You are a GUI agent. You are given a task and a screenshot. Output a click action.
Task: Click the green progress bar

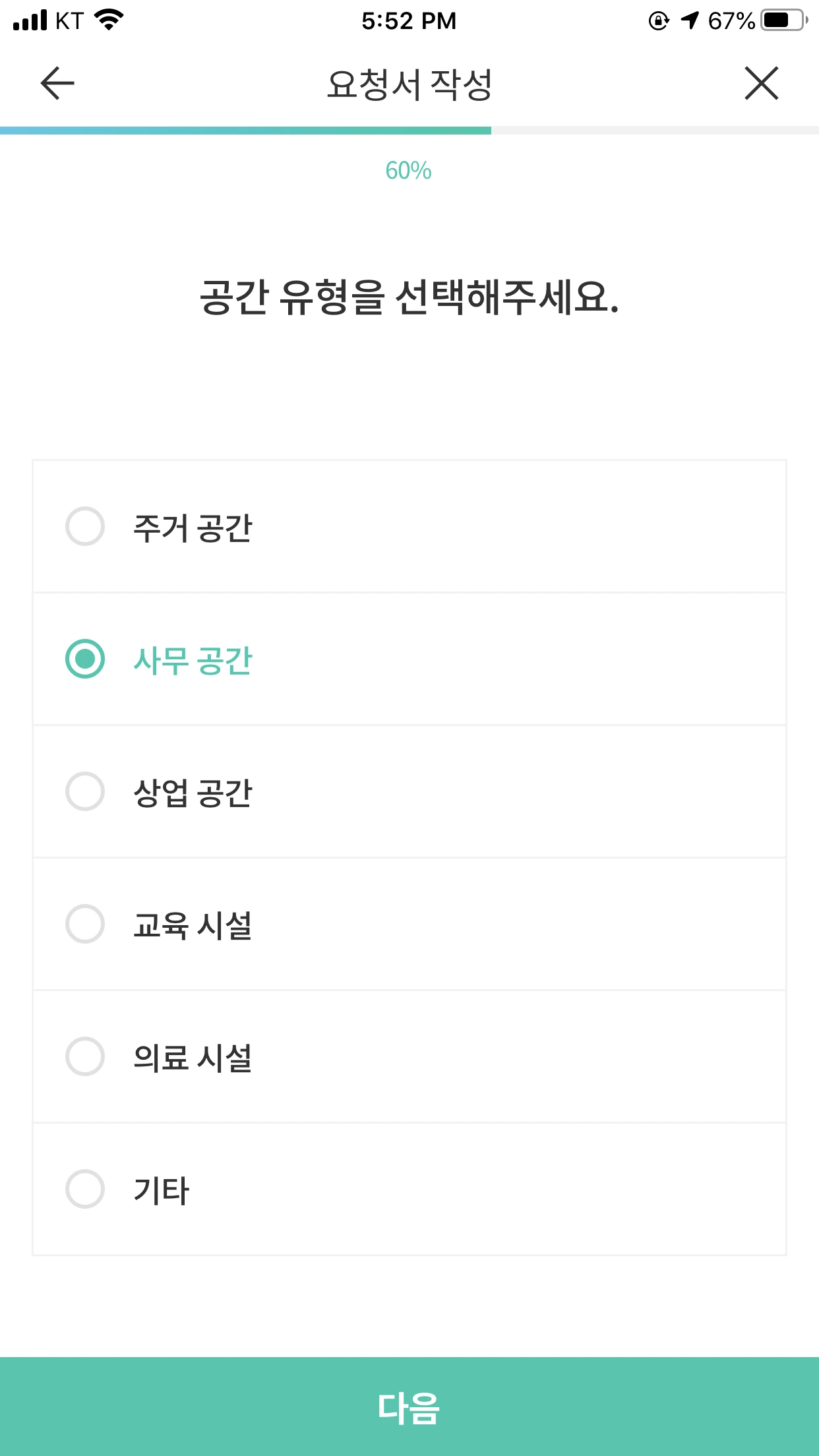(245, 131)
